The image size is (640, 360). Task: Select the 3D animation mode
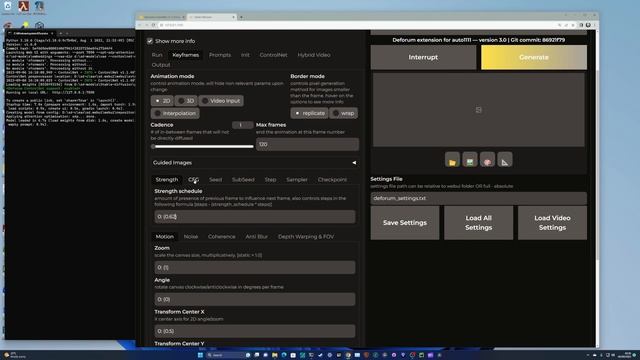coord(186,100)
